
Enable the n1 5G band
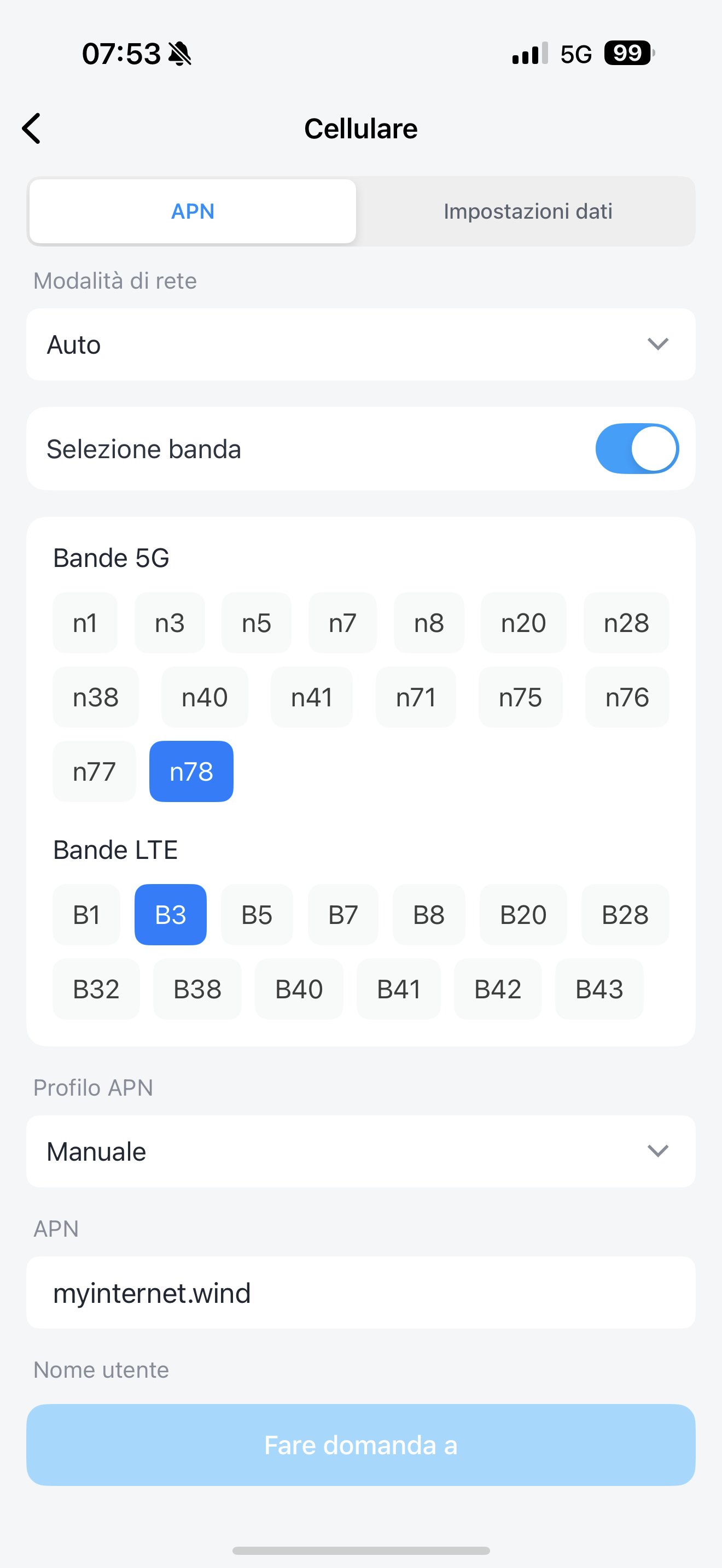85,623
